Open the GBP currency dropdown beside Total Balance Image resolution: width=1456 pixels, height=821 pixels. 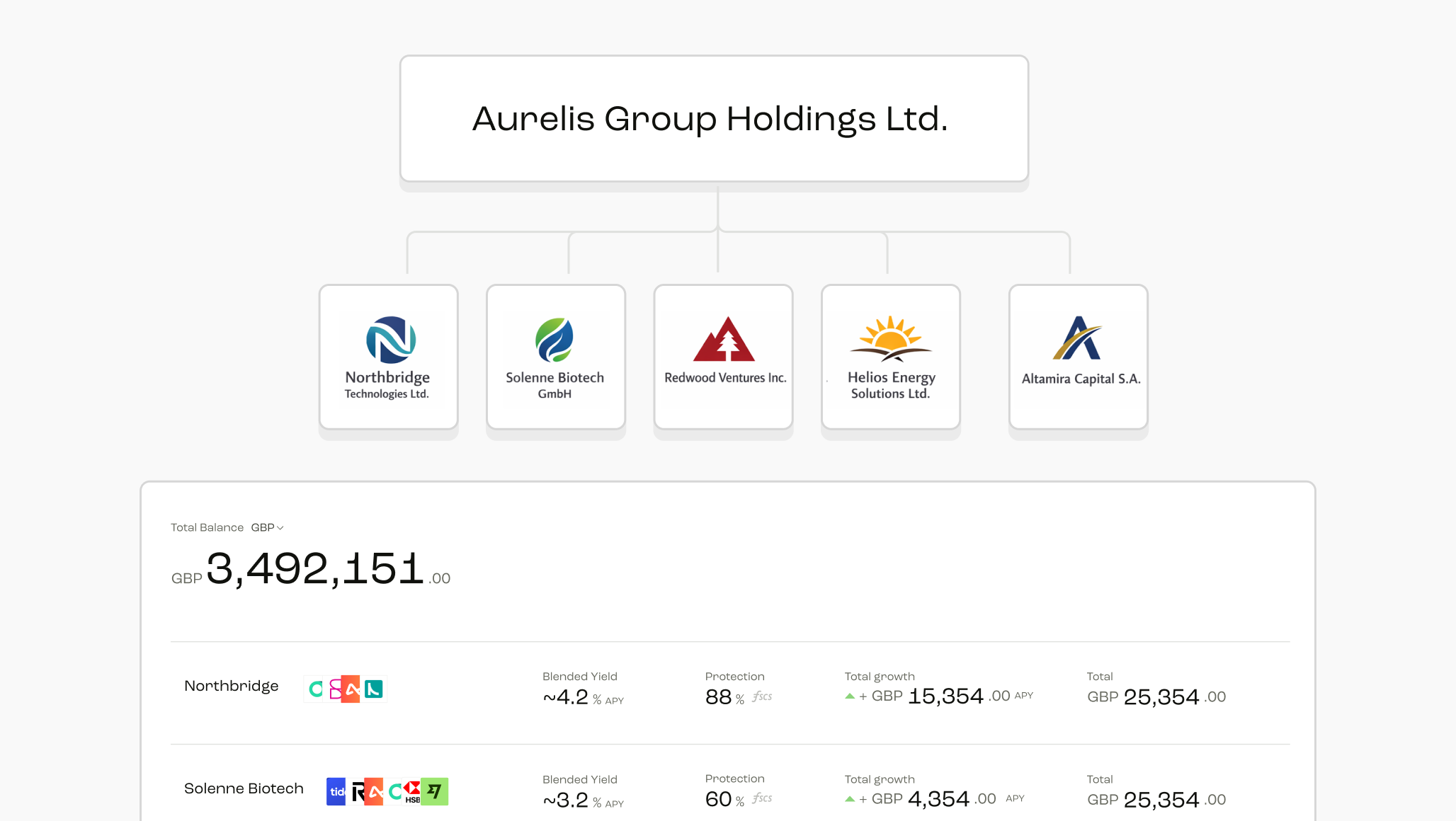[268, 527]
